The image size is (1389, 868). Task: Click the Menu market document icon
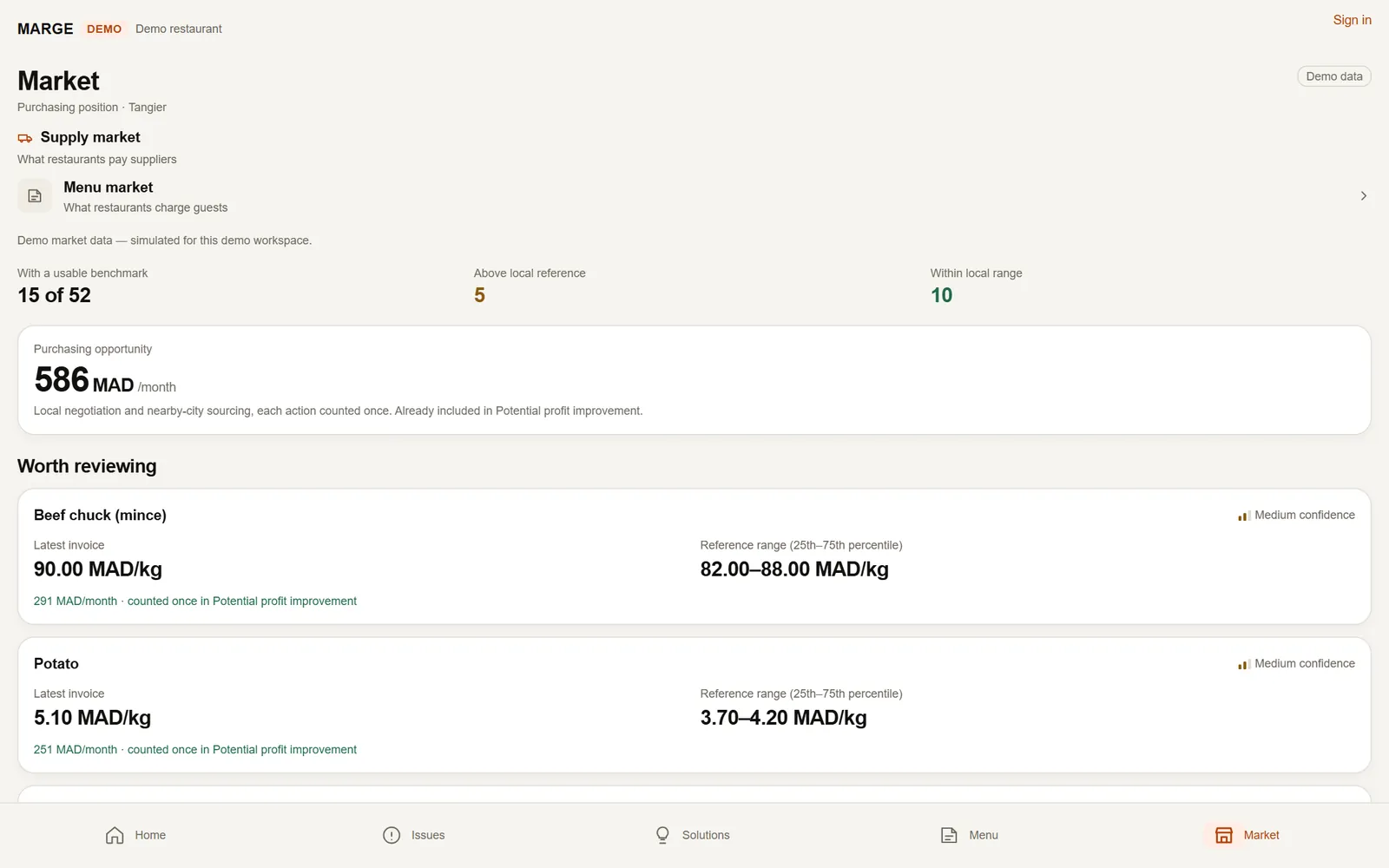(35, 196)
